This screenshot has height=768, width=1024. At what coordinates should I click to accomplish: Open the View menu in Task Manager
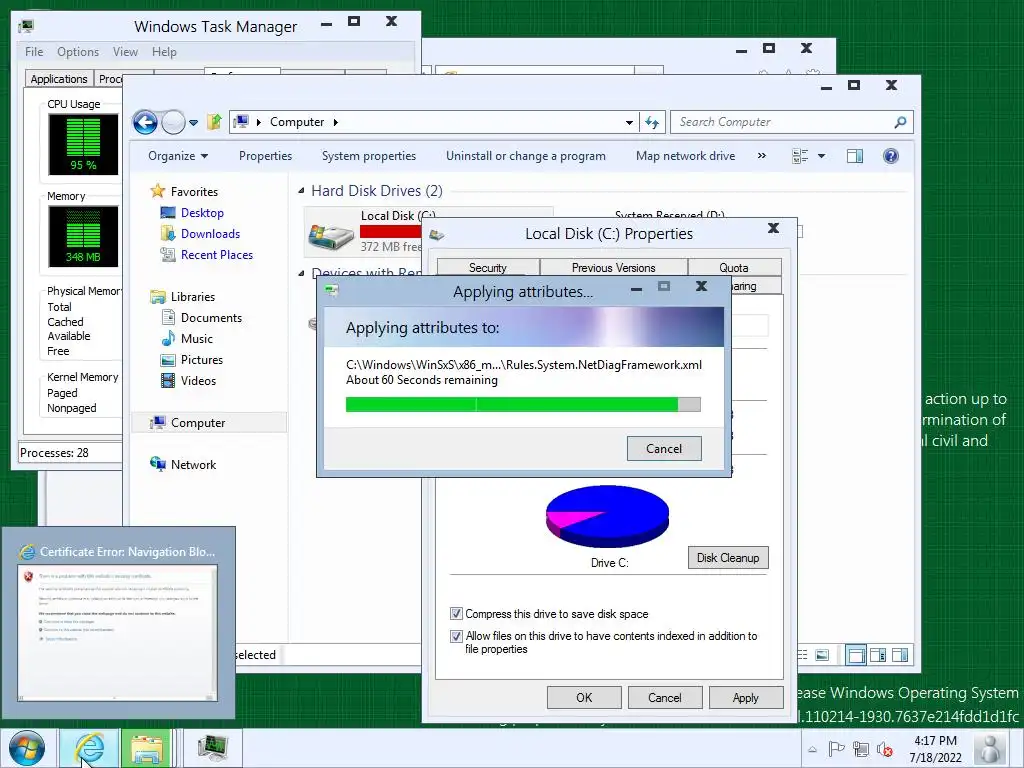pos(125,52)
